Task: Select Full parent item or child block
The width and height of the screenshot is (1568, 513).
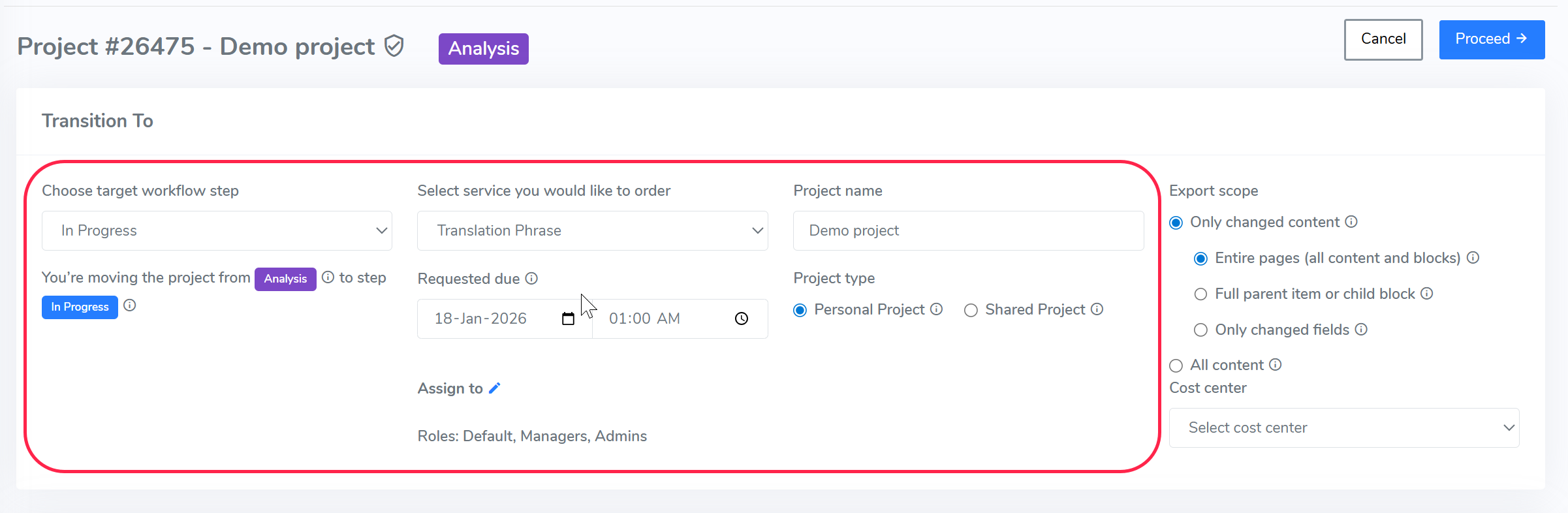Action: tap(1201, 294)
